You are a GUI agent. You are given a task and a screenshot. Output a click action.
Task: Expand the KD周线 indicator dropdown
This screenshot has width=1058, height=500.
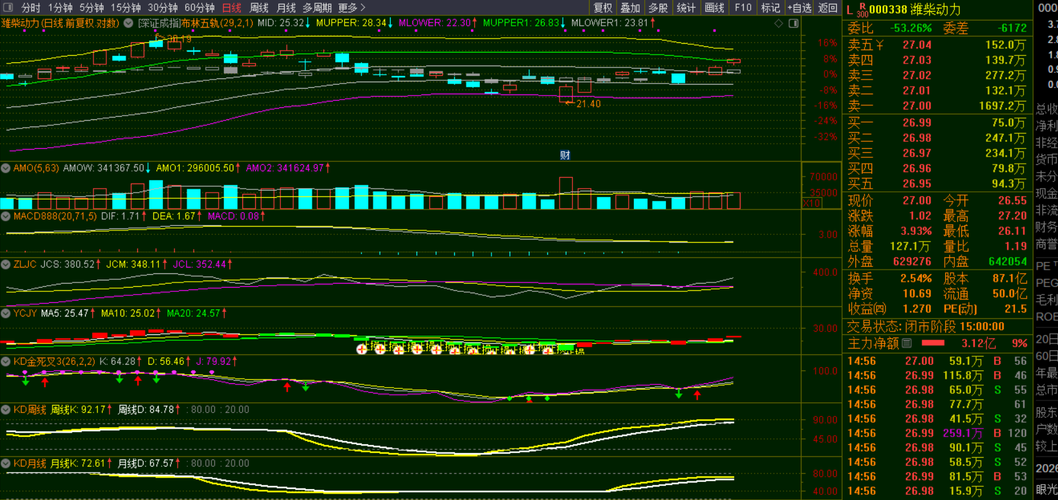(x=5, y=409)
